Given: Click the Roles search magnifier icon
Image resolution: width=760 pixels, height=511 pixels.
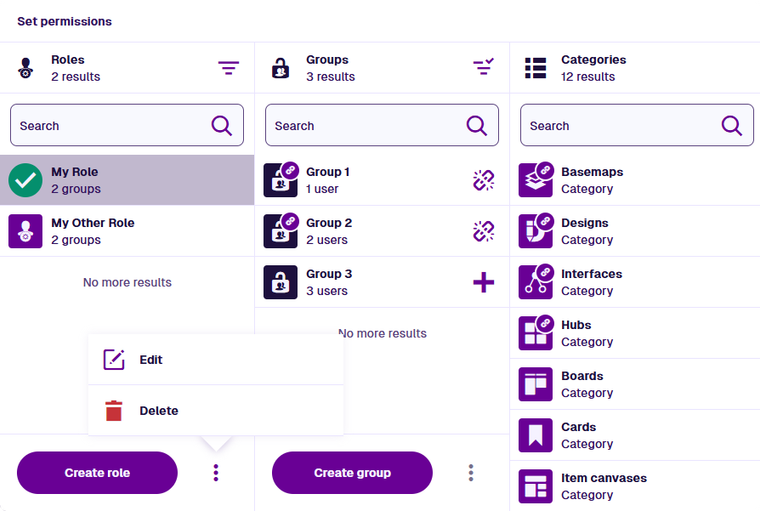Looking at the screenshot, I should tap(222, 126).
